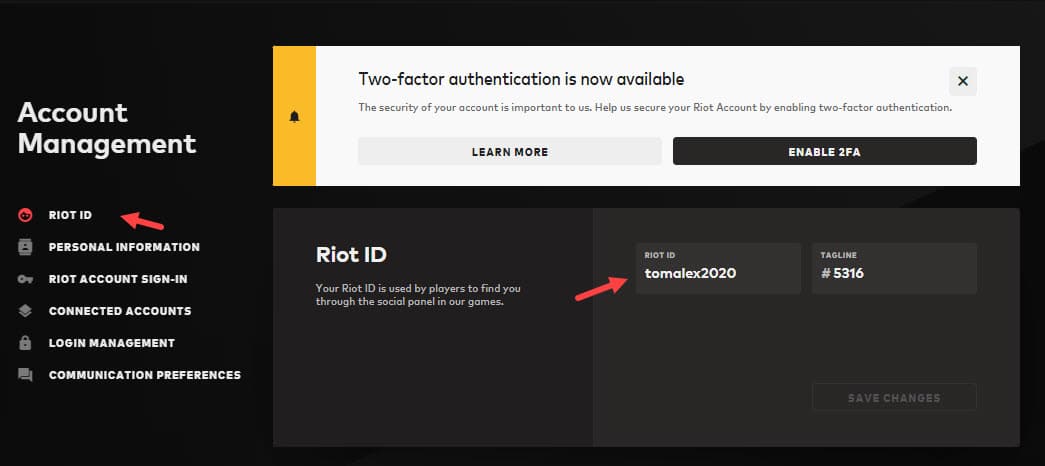Go to PERSONAL INFORMATION section

pyautogui.click(x=124, y=247)
